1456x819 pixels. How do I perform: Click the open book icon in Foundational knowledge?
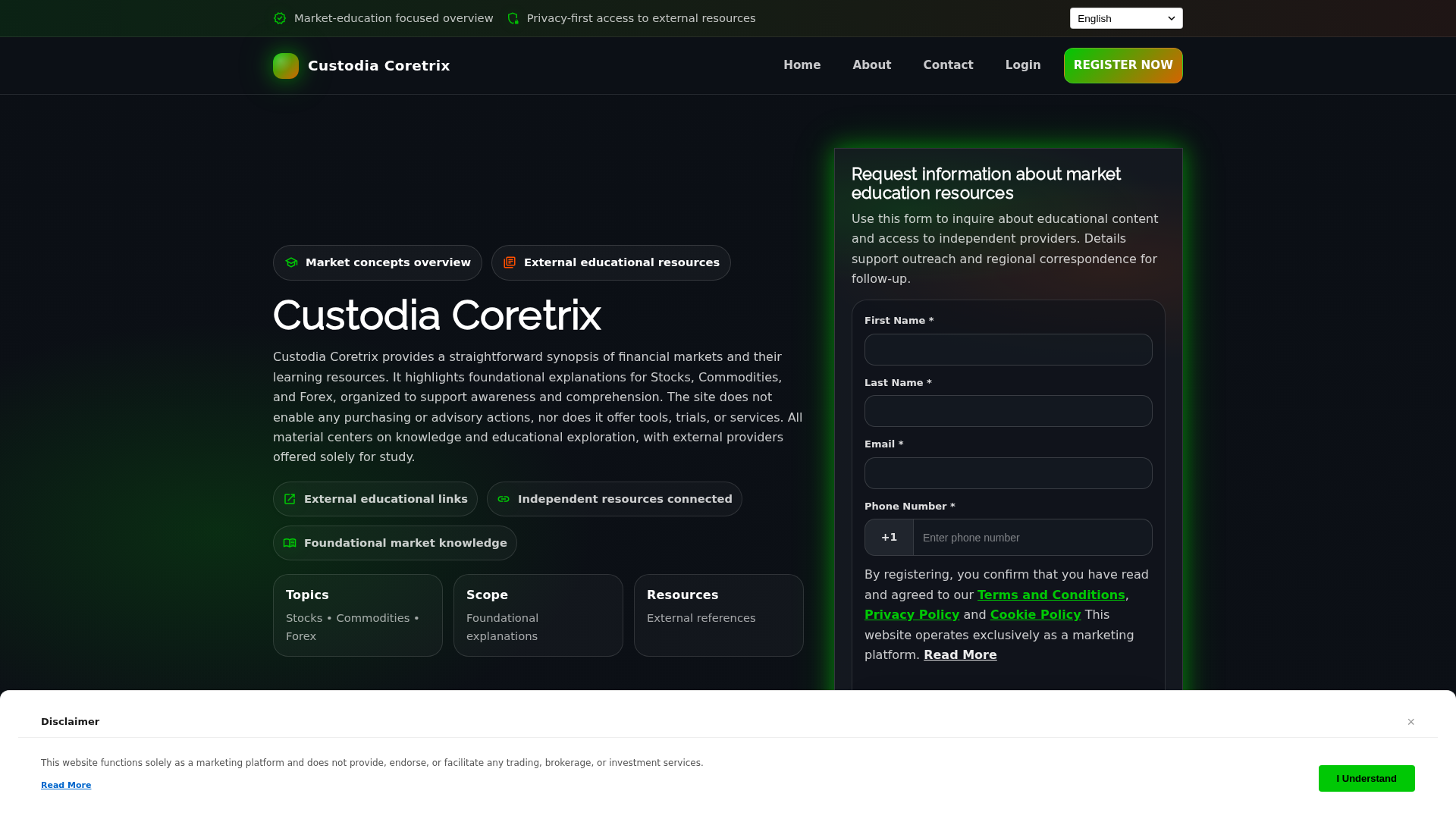coord(290,543)
